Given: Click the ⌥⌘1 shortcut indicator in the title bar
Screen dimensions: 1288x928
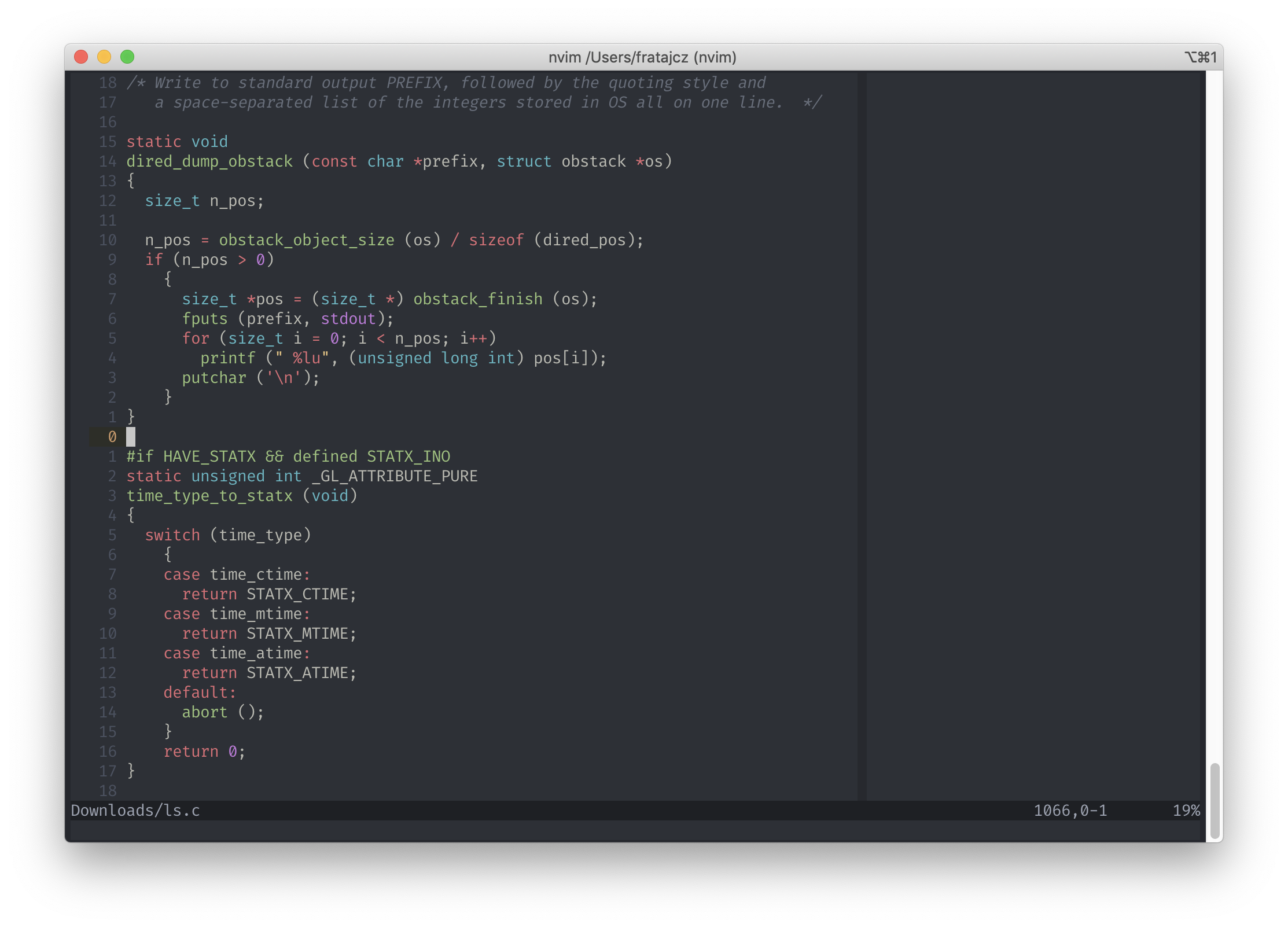Looking at the screenshot, I should 1201,57.
